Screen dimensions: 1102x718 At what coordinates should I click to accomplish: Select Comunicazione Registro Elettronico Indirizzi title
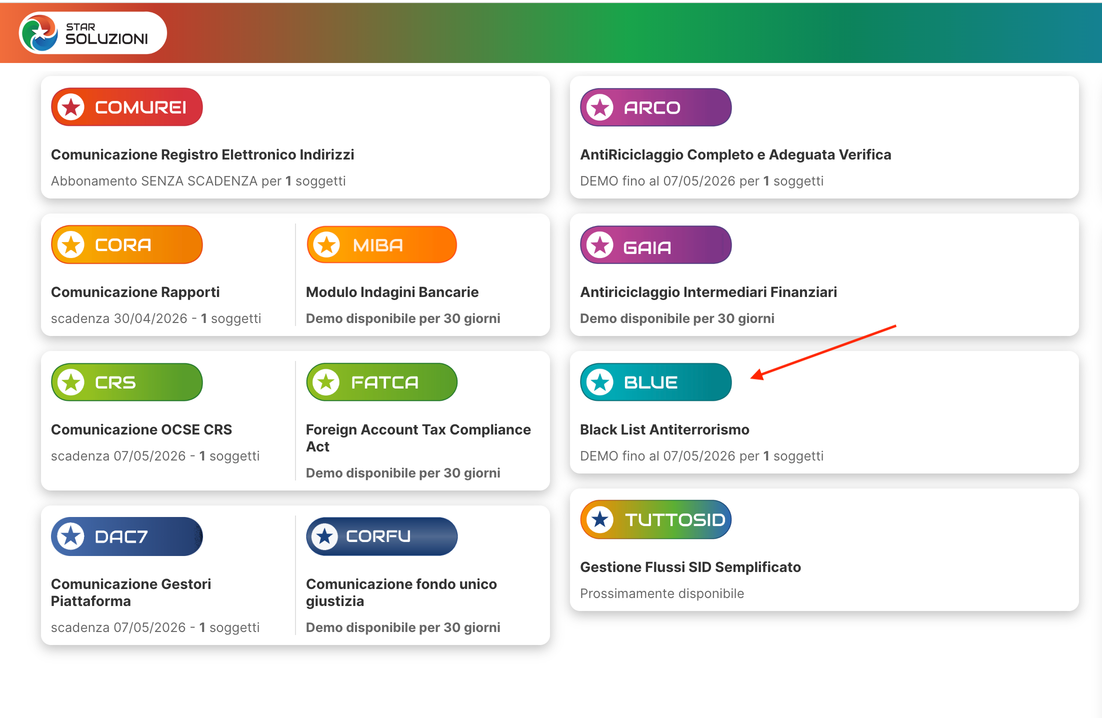[x=202, y=155]
